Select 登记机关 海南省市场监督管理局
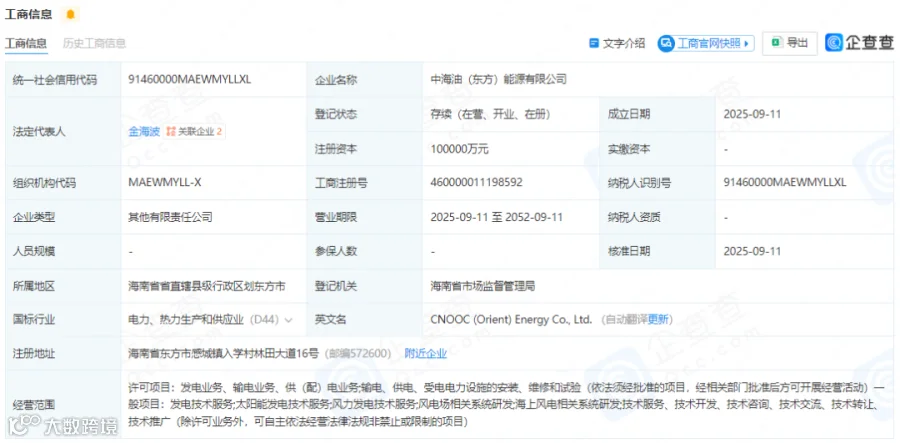The image size is (900, 443). [x=483, y=286]
